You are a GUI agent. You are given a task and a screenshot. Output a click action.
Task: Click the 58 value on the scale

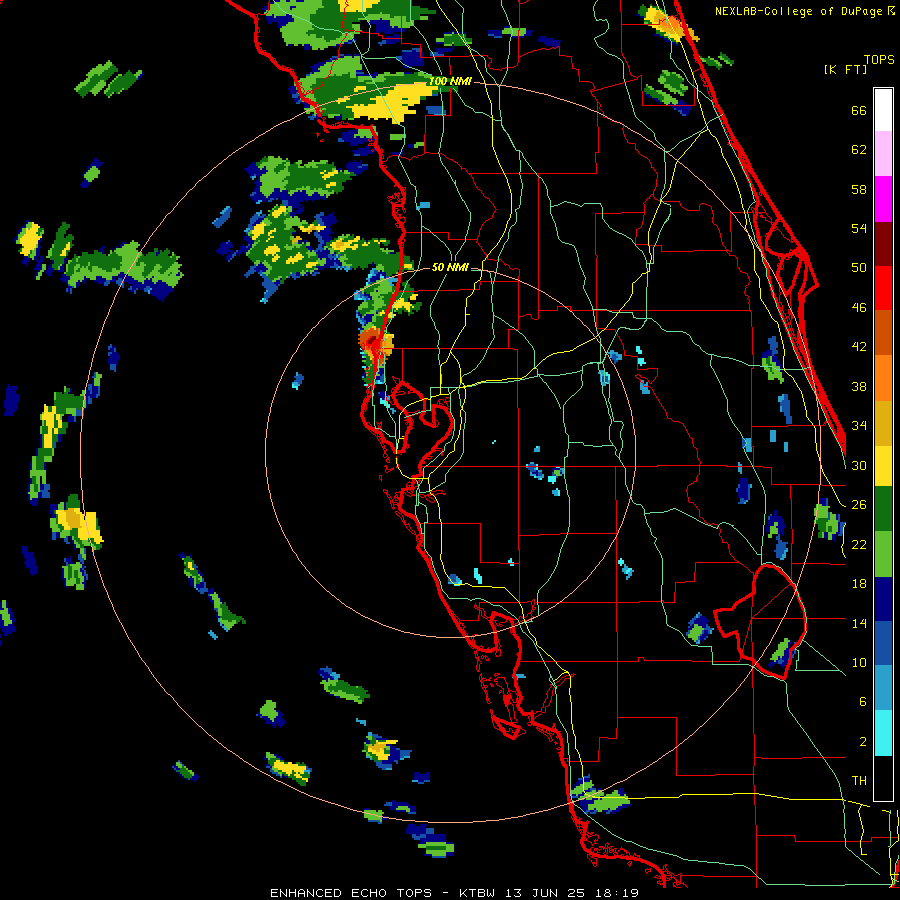(x=859, y=189)
